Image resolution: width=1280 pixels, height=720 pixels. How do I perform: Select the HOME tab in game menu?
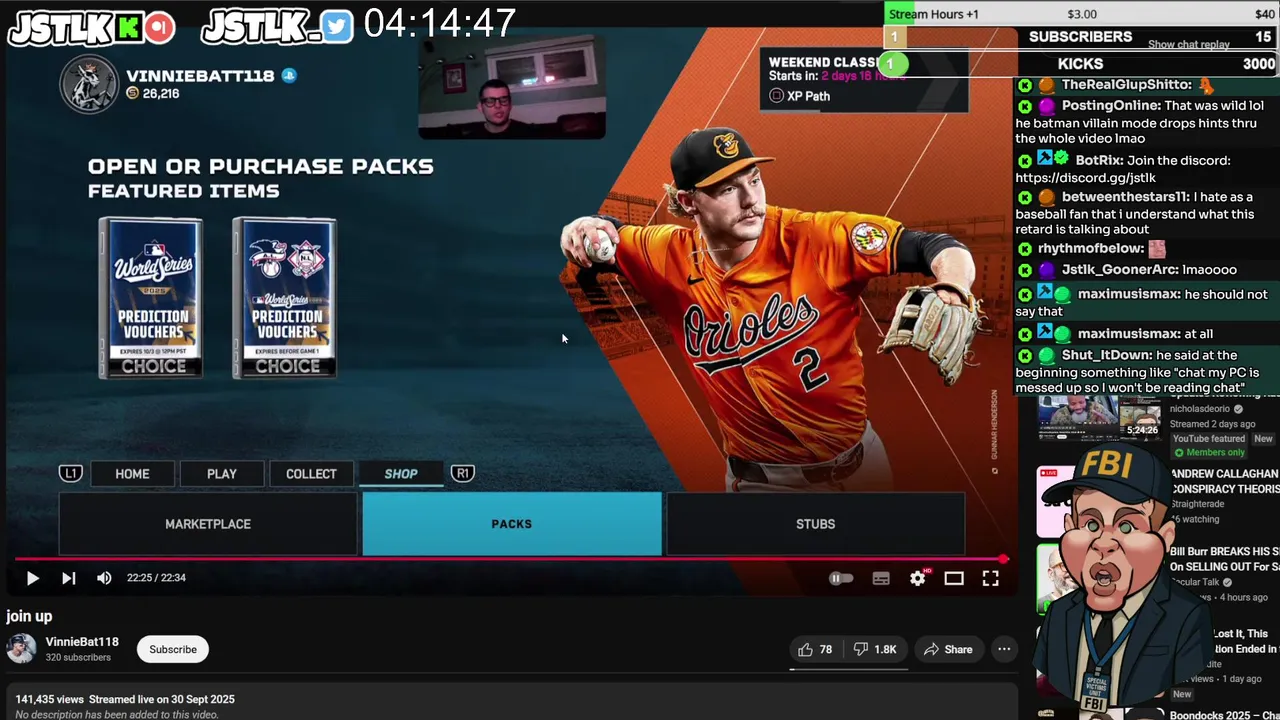point(132,474)
